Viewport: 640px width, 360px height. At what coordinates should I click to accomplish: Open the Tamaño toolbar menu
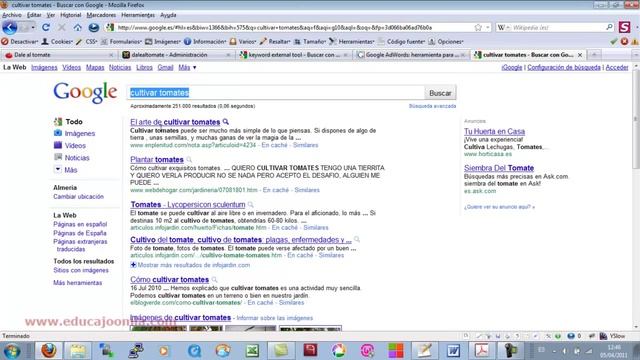click(310, 42)
